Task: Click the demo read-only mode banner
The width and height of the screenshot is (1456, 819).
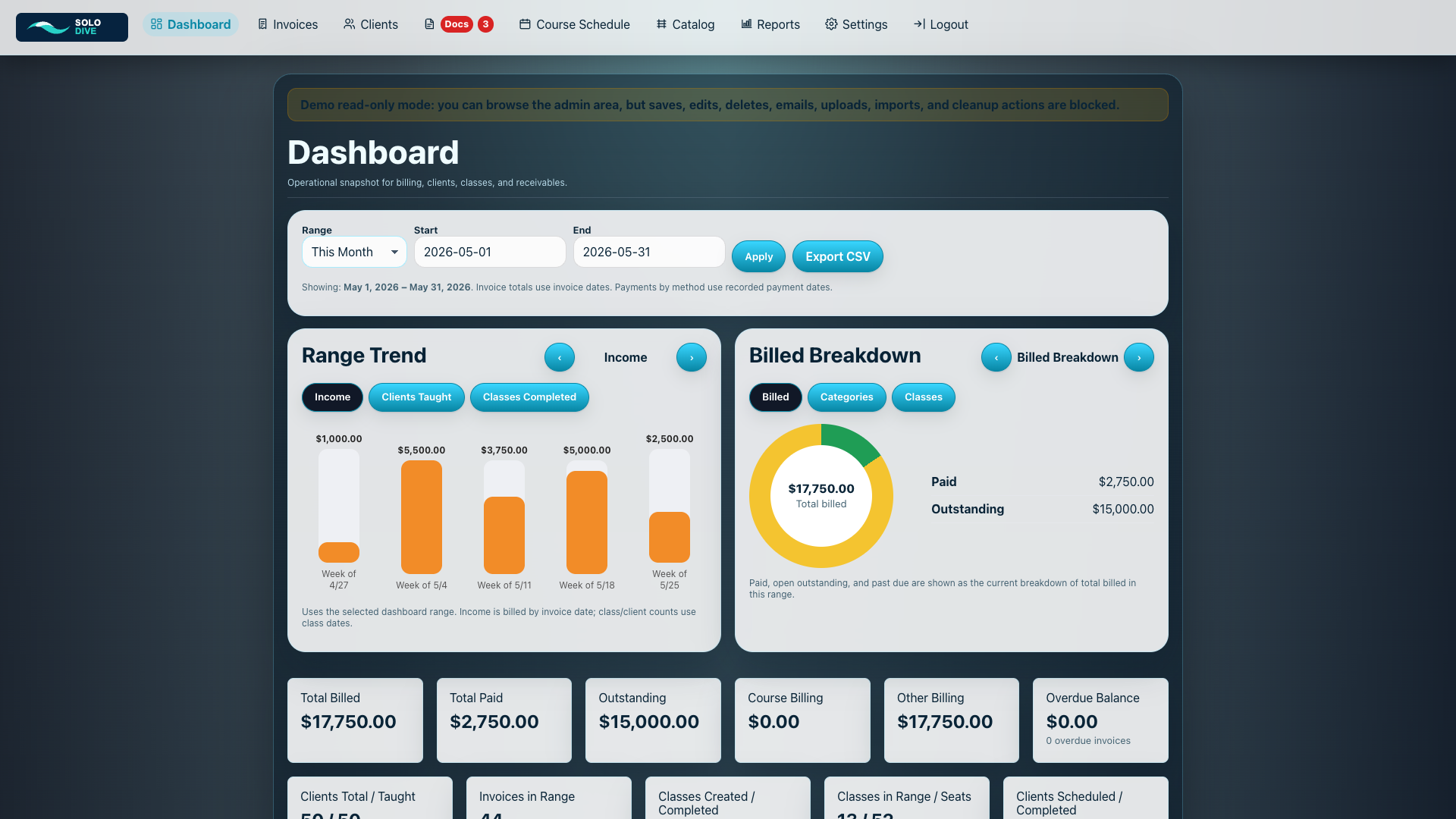Action: pyautogui.click(x=728, y=105)
